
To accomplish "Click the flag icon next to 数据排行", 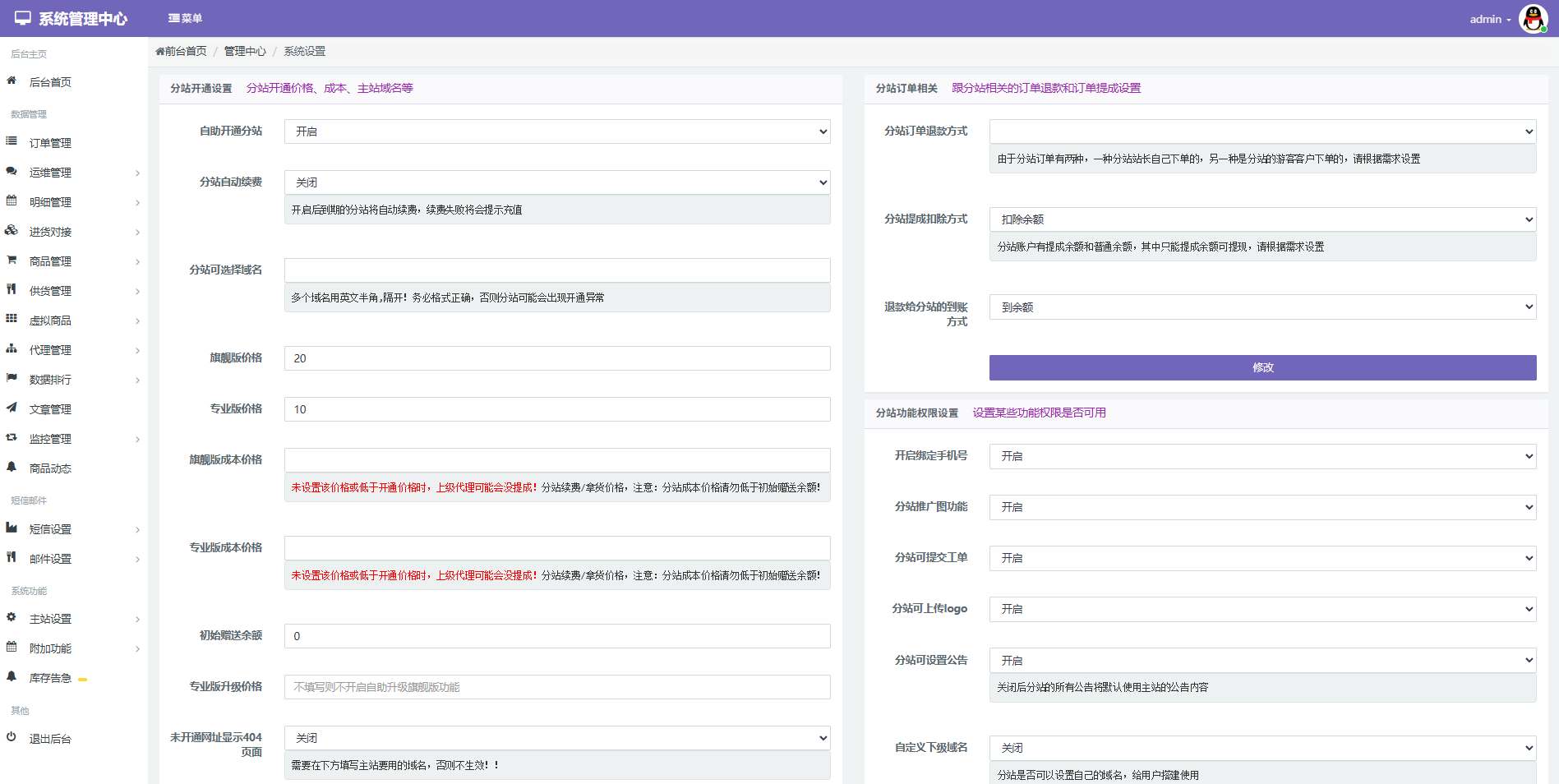I will pos(12,378).
